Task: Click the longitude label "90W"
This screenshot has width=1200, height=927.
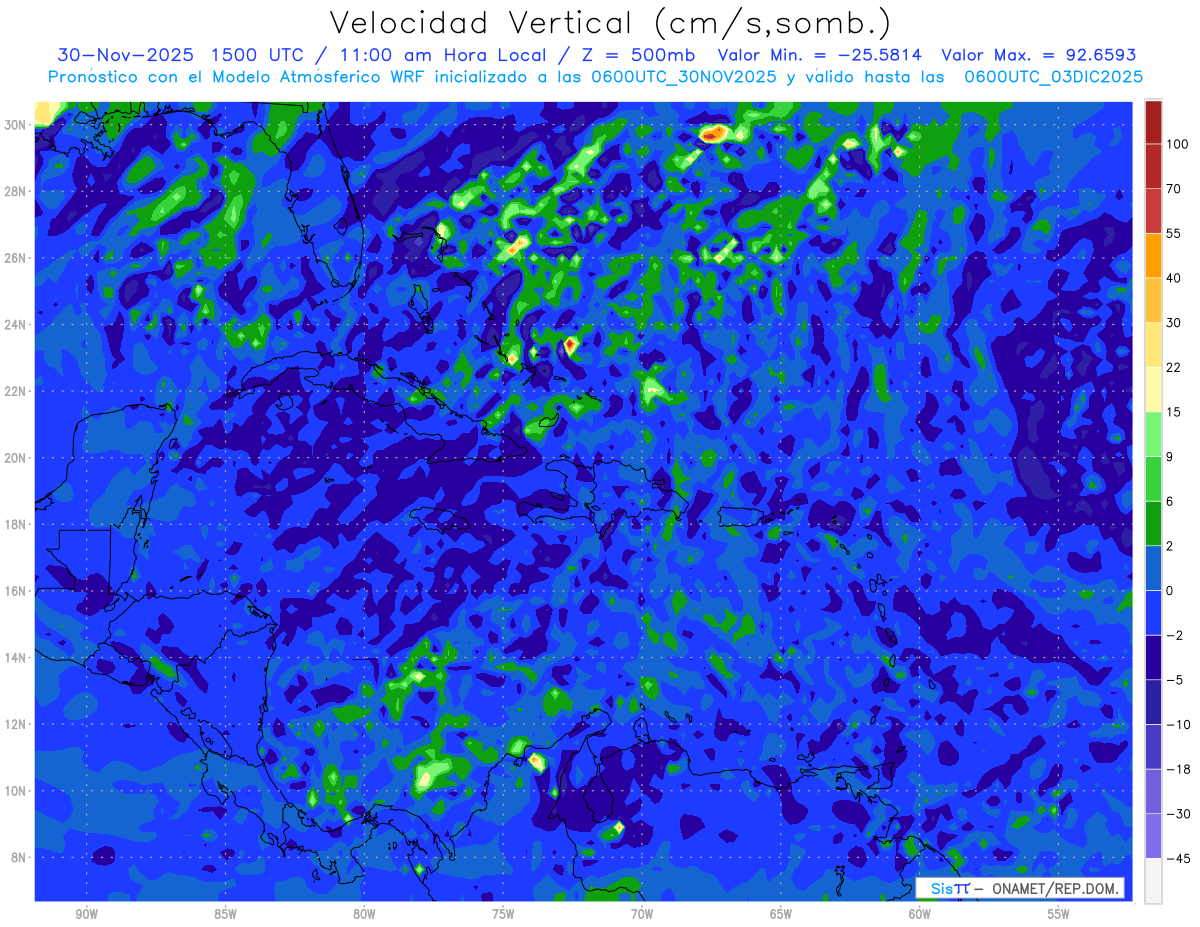Action: tap(86, 914)
